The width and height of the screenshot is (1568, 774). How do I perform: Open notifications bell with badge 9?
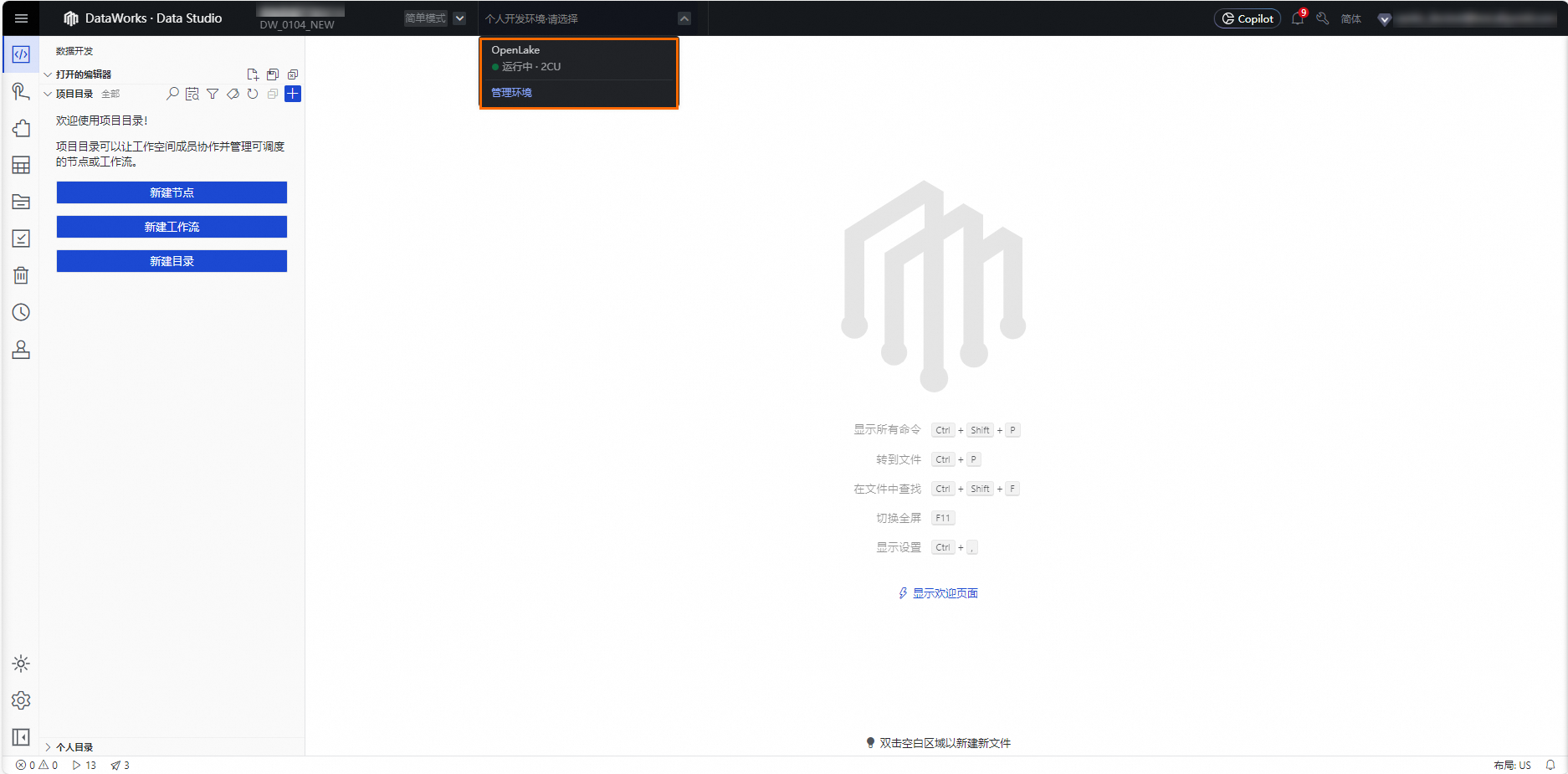pos(1298,18)
